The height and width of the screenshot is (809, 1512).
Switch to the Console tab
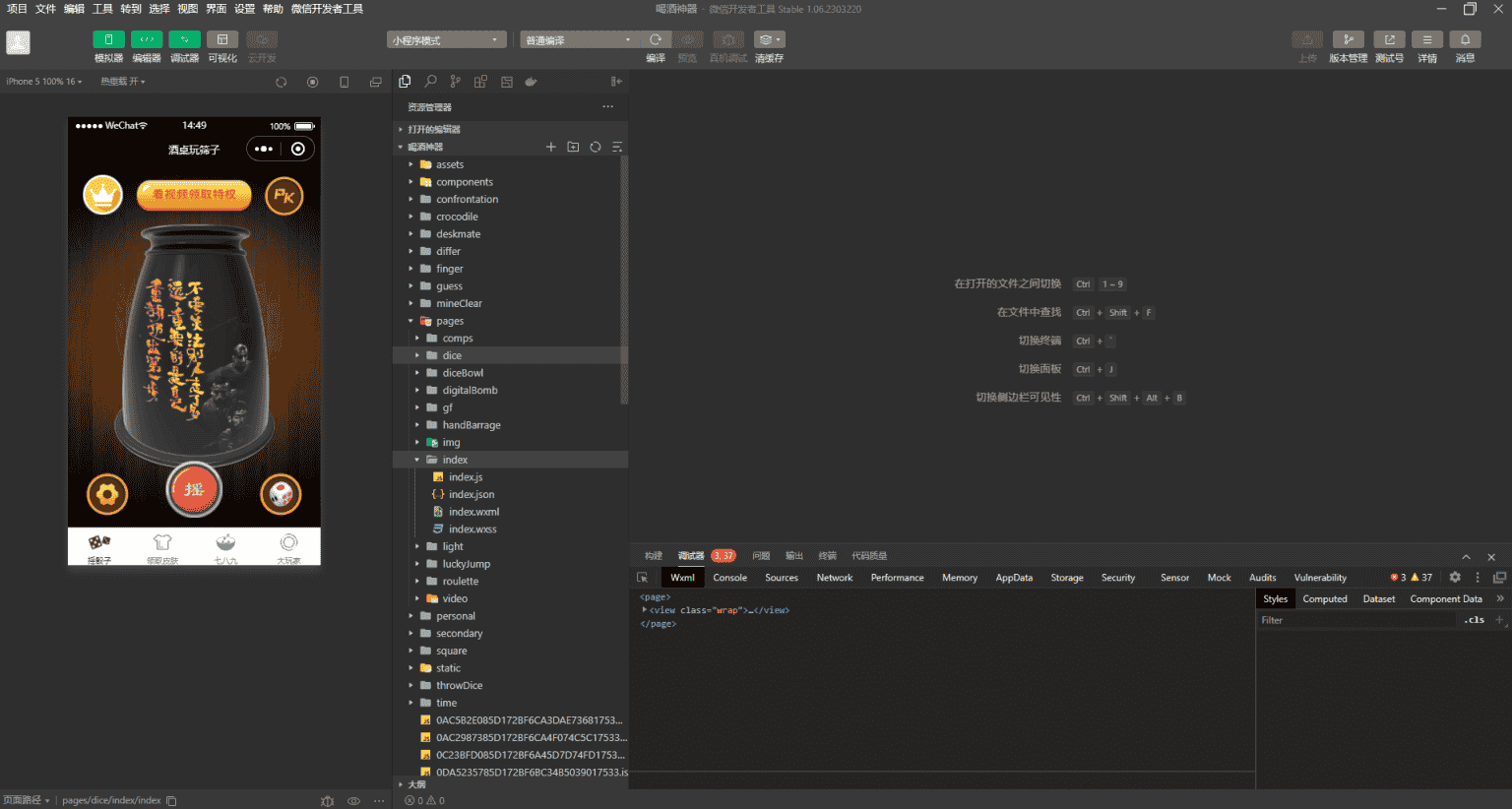tap(729, 578)
